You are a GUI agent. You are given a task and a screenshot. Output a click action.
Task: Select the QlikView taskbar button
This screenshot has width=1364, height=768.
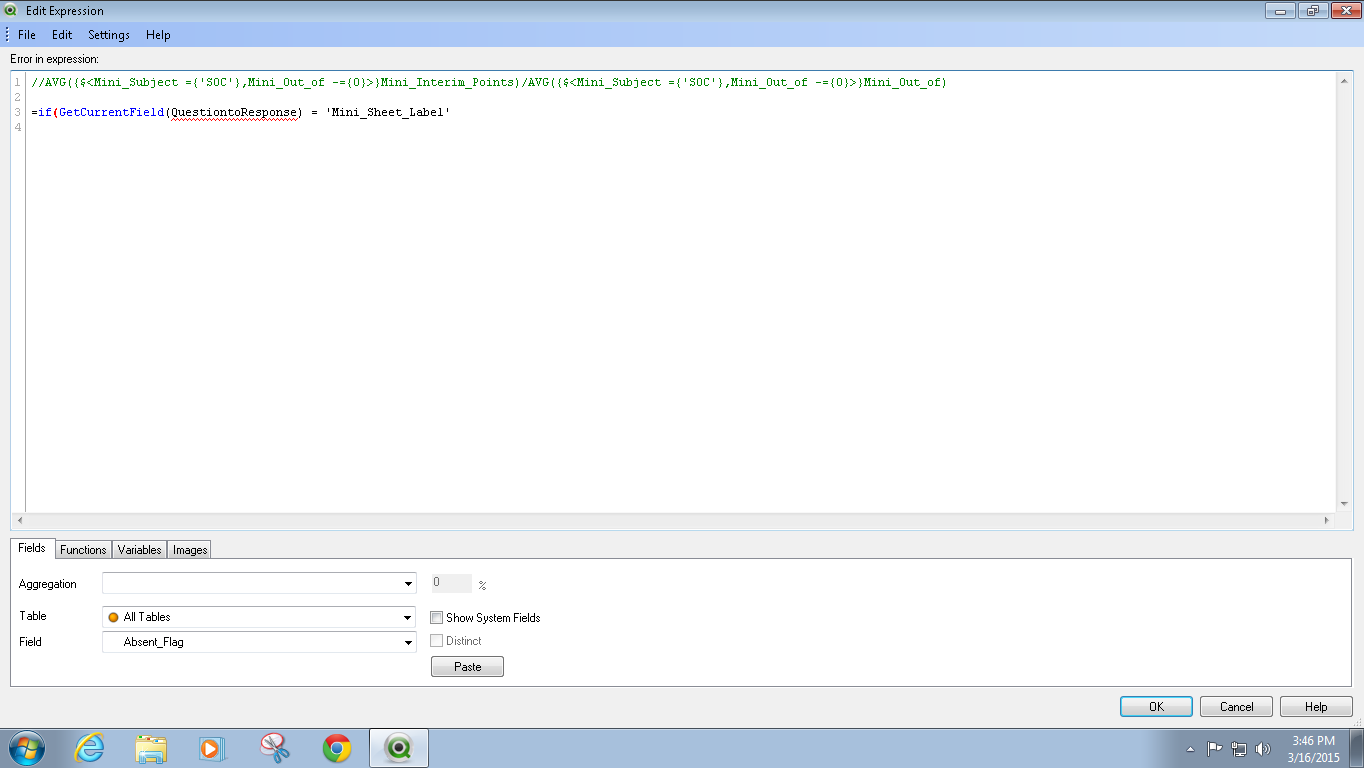(399, 748)
